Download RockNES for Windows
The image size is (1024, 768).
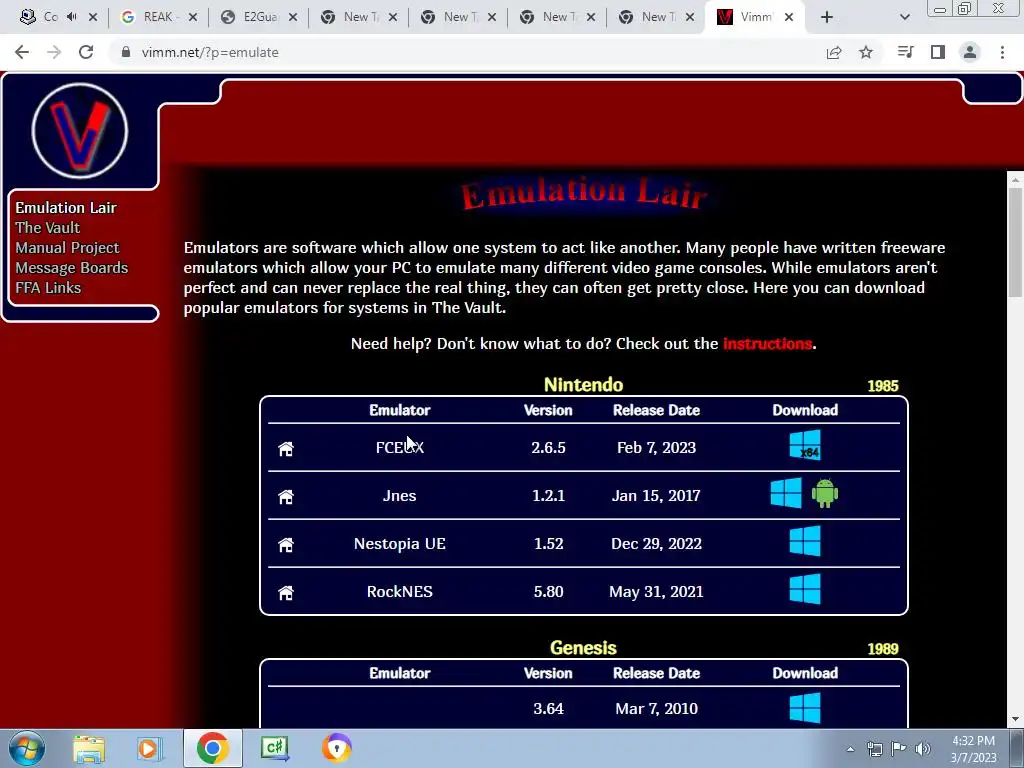pos(805,589)
